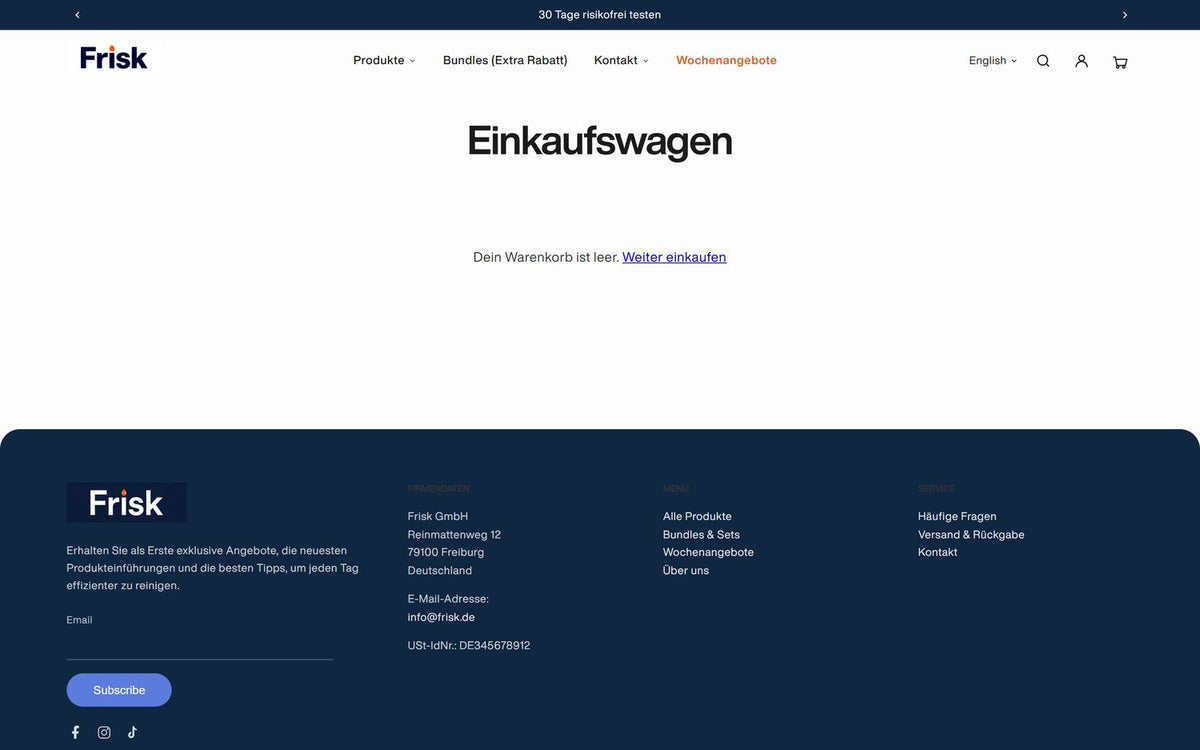Screen dimensions: 1200x750
Task: Click the Frisk GmbH company name
Action: (x=438, y=516)
